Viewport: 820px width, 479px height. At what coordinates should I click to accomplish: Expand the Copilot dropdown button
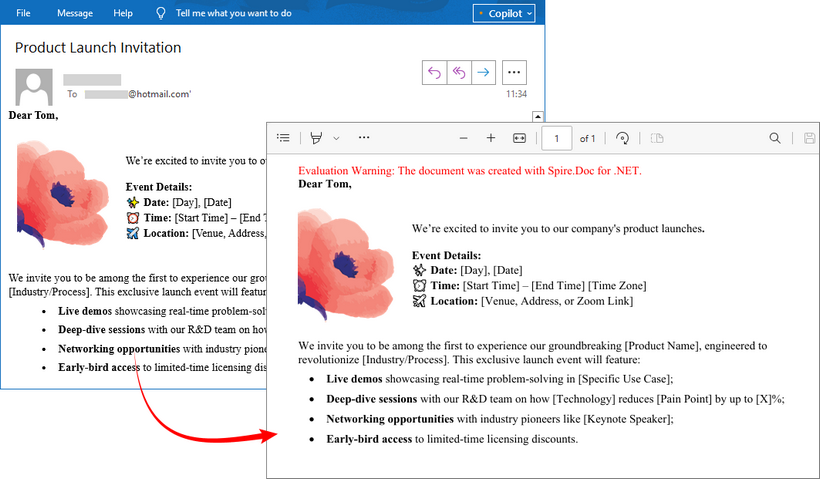tap(504, 14)
